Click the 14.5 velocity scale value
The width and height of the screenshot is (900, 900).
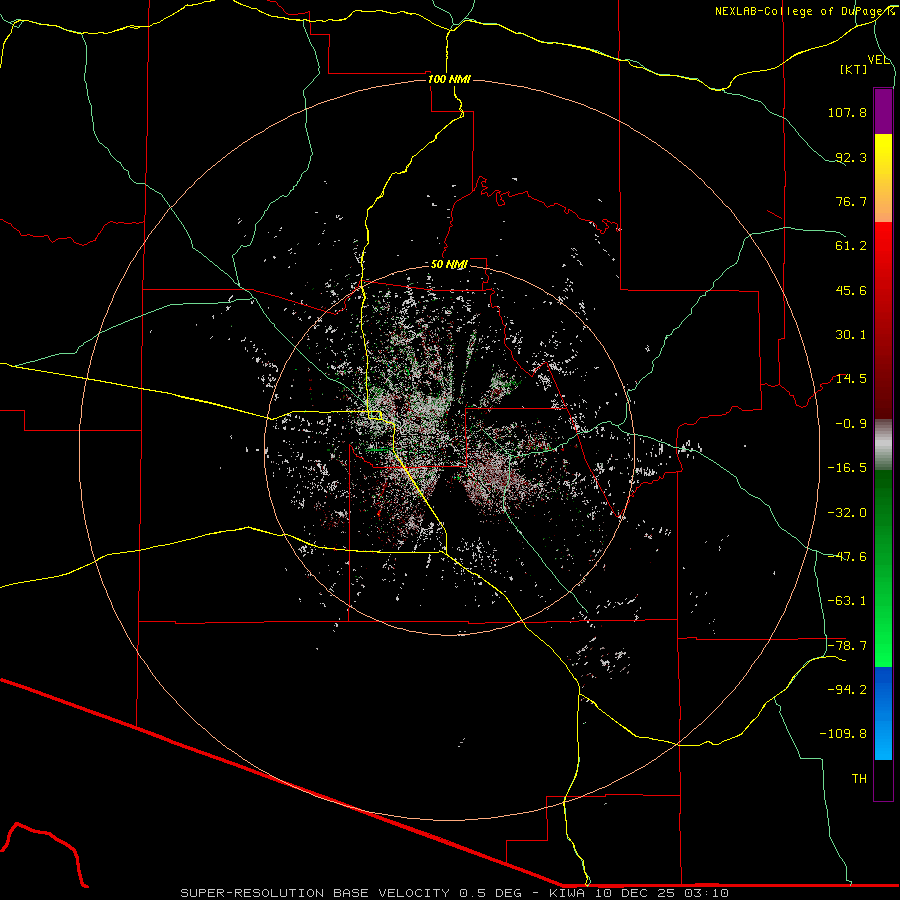coord(851,379)
